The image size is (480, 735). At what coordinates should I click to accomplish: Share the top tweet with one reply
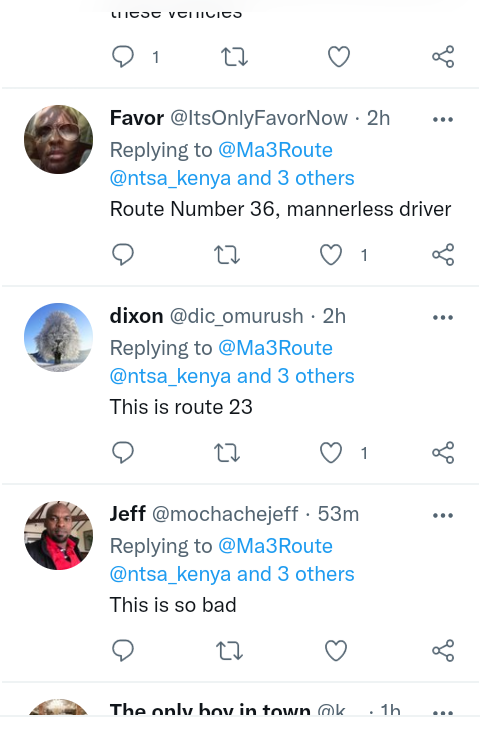(443, 57)
